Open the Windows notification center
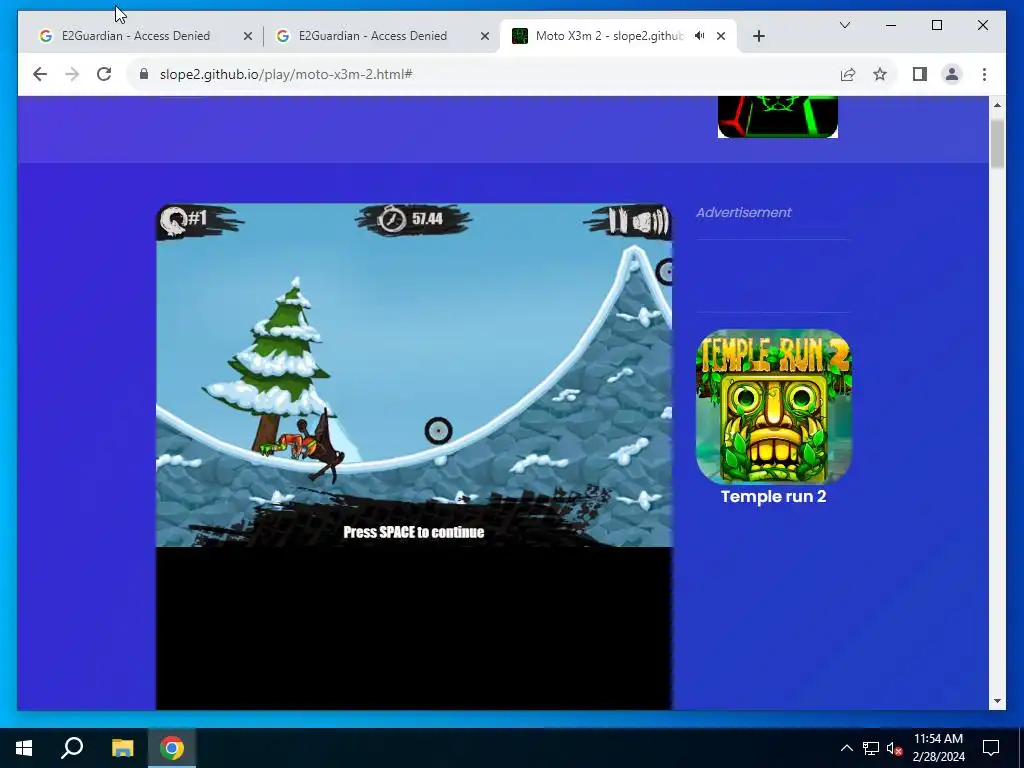Screen dimensions: 1024x768 991,748
